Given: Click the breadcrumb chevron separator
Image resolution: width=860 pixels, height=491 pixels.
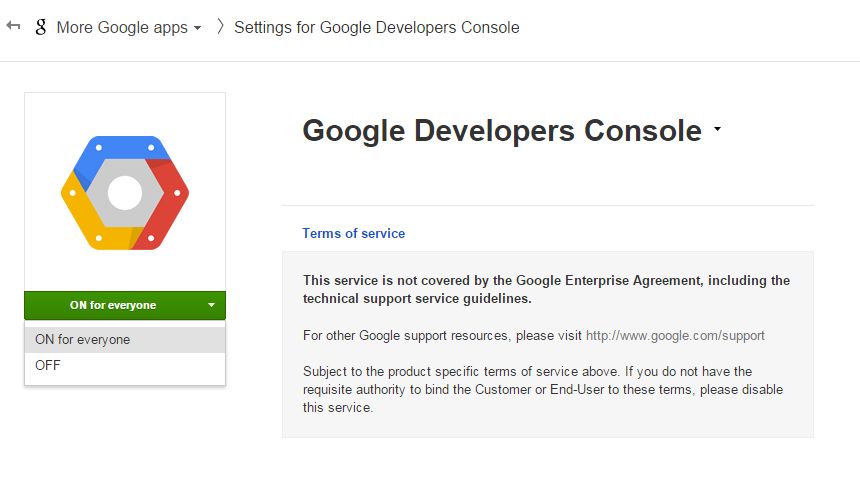Looking at the screenshot, I should click(x=220, y=27).
